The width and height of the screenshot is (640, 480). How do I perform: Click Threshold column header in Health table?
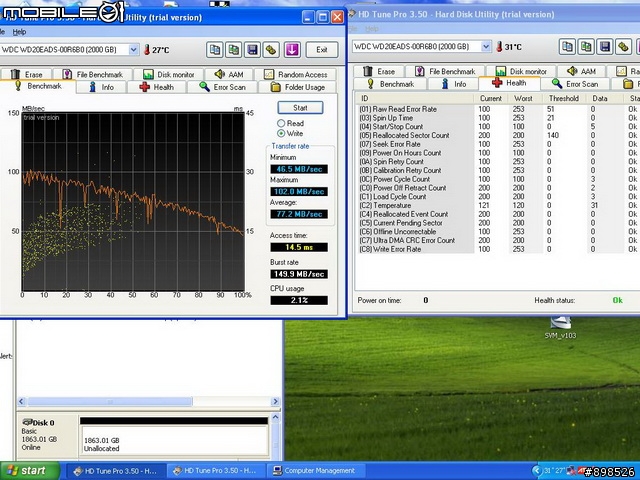(564, 98)
